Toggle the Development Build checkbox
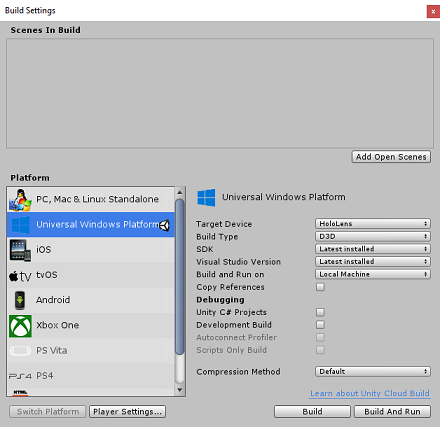The height and width of the screenshot is (427, 440). (x=320, y=325)
